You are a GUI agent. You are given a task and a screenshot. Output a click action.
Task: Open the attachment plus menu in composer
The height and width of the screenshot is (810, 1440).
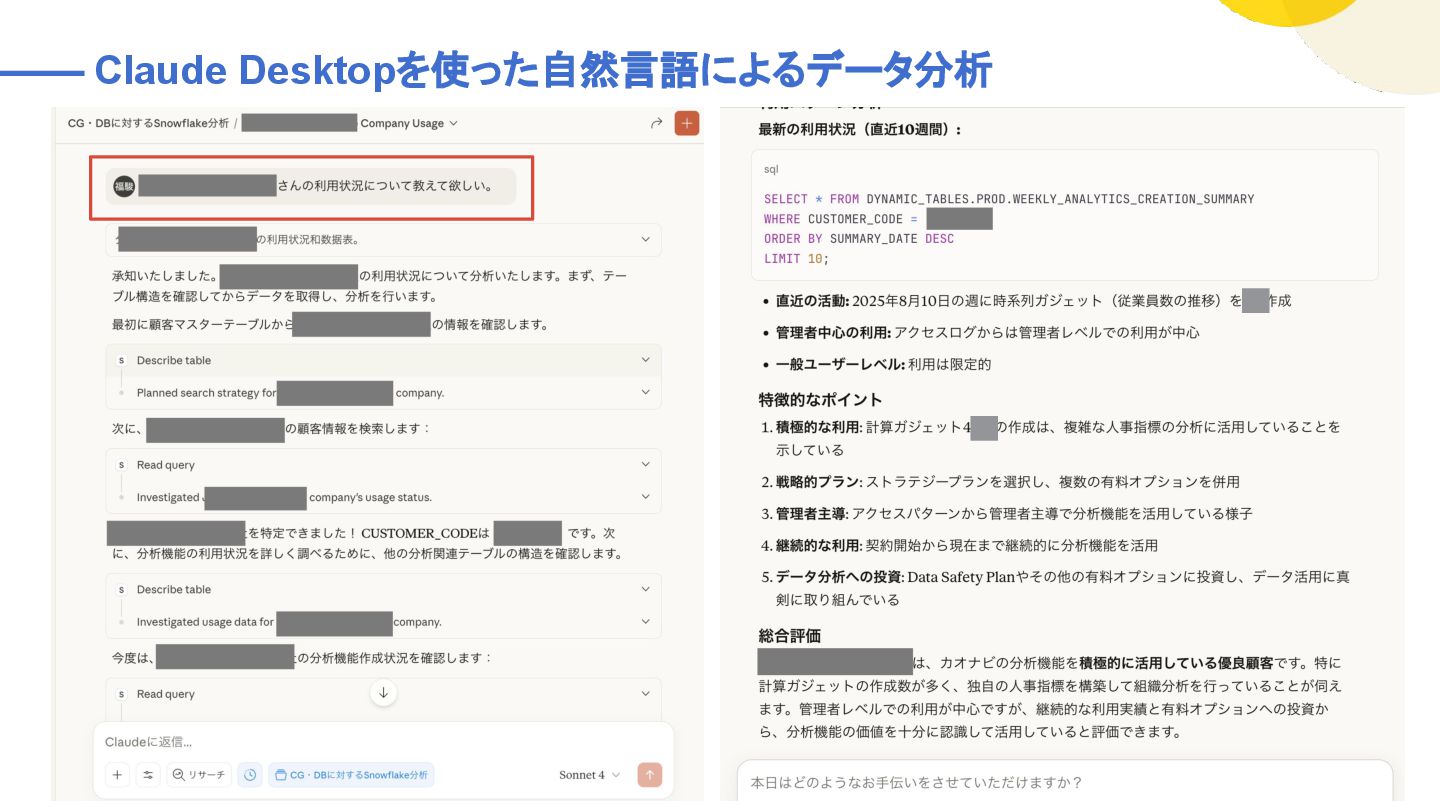[118, 775]
